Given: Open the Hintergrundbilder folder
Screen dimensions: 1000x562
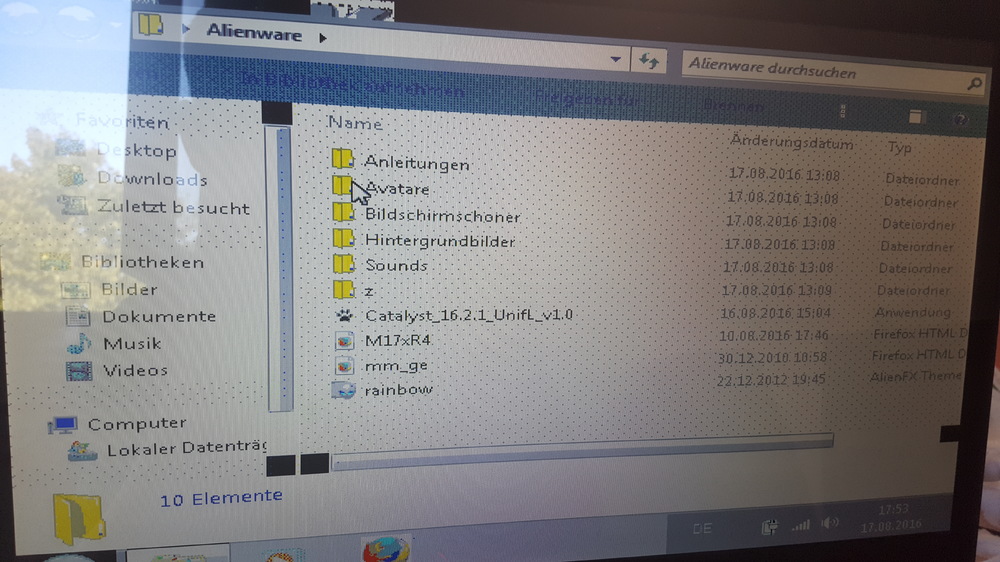Looking at the screenshot, I should click(439, 241).
